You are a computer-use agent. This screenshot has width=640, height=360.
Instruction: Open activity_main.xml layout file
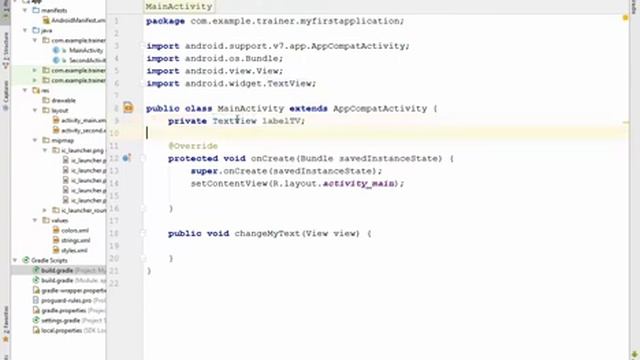(83, 120)
